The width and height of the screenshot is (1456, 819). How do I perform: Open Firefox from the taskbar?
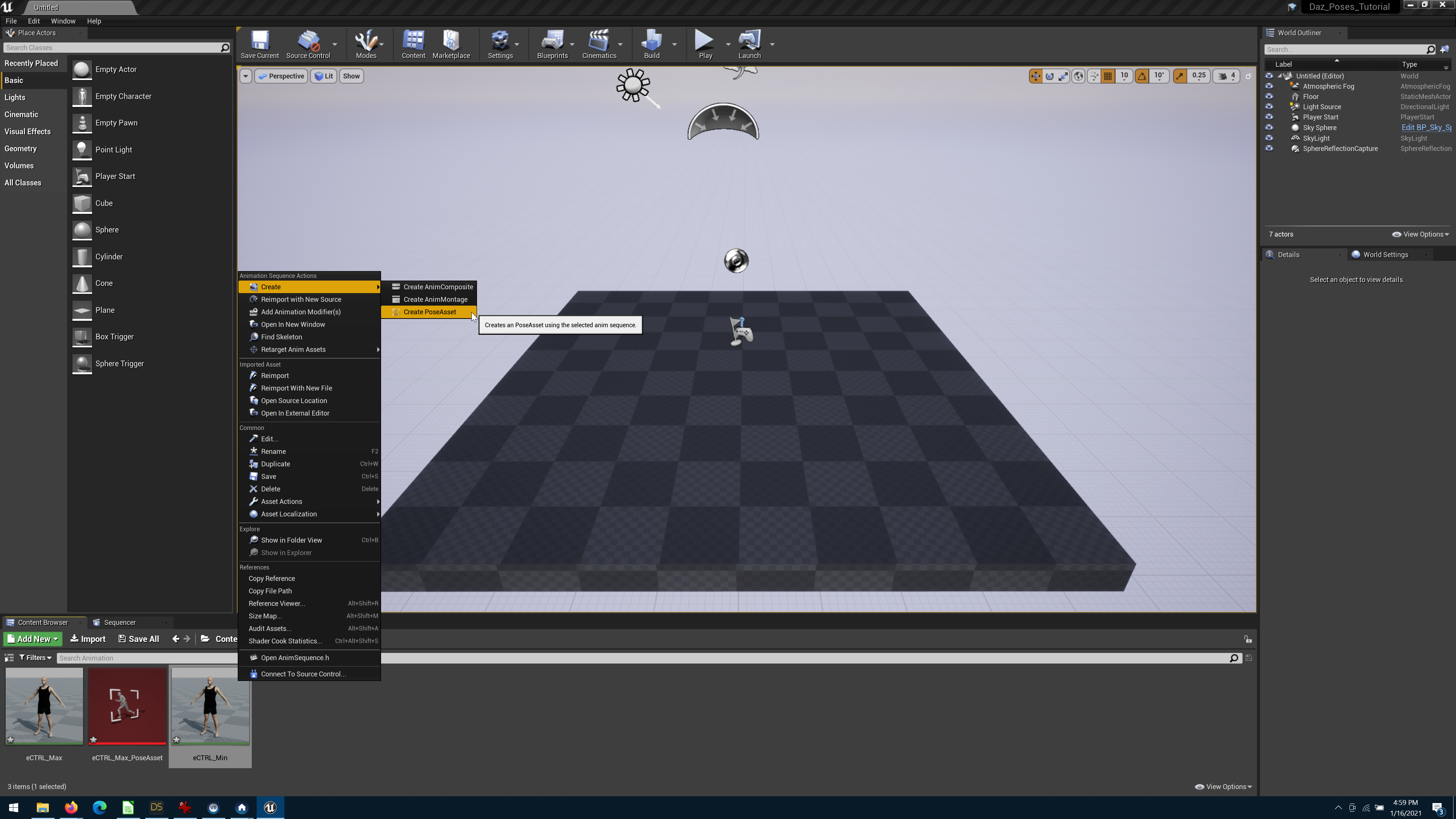tap(71, 808)
